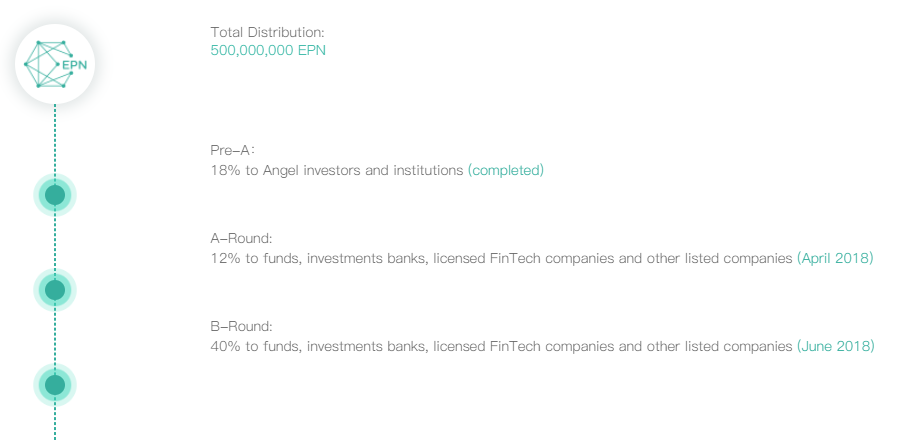Image resolution: width=910 pixels, height=447 pixels.
Task: Click the Pre-A heading
Action: tap(233, 151)
